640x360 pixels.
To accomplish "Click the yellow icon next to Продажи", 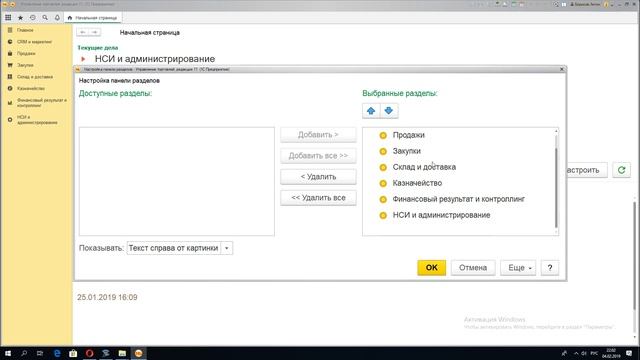I will pos(383,135).
